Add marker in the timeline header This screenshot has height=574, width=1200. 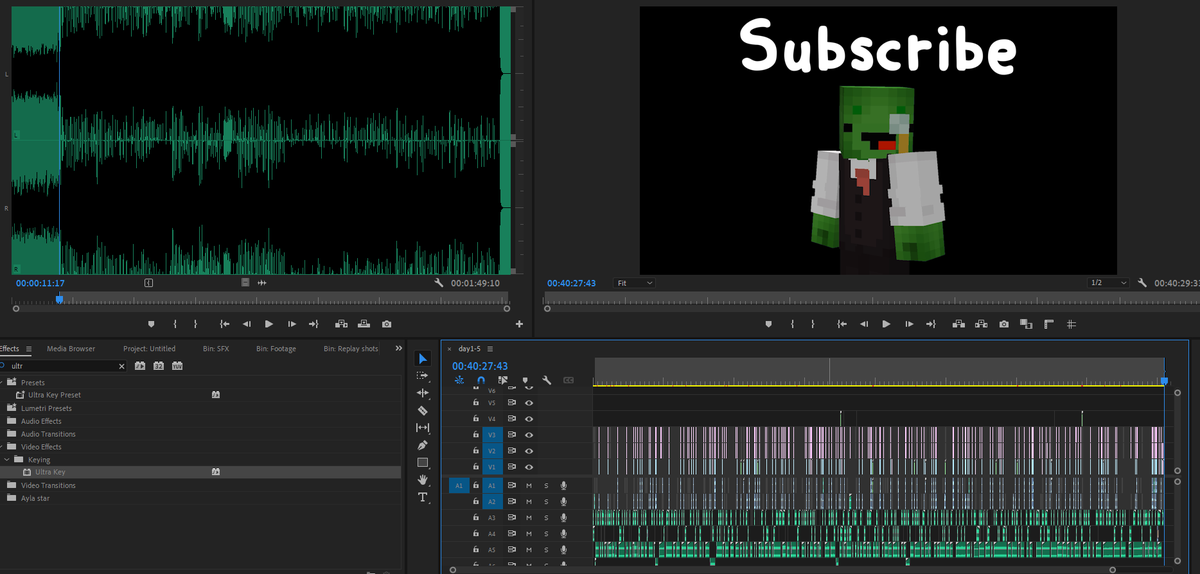(525, 380)
